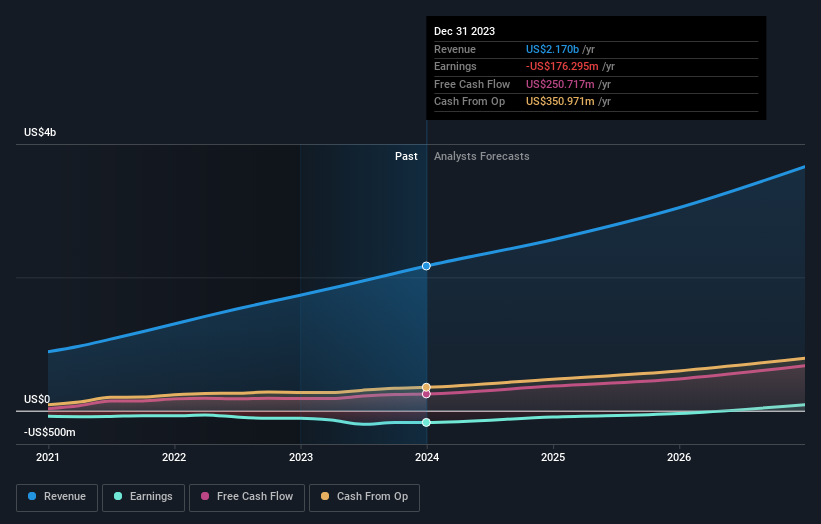Screen dimensions: 821x524
Task: Select the Cash From Op marker at 2024
Action: 426,387
